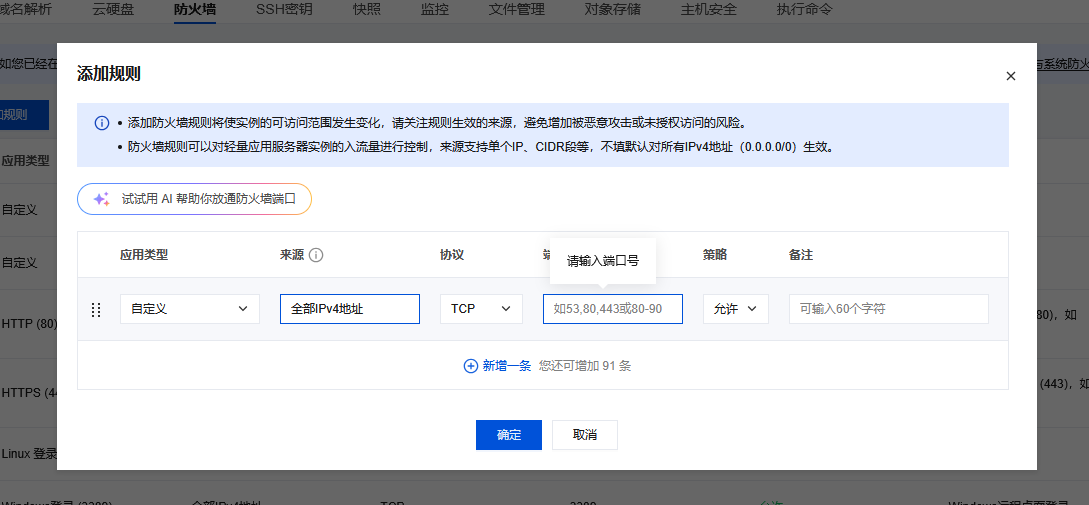
Task: Switch to the 防火墙 tab
Action: point(194,10)
